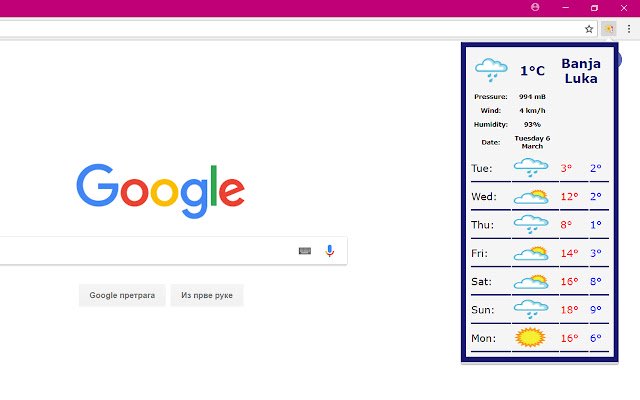The height and width of the screenshot is (400, 640).
Task: Click Wednesday's low temperature 2°
Action: click(x=596, y=197)
